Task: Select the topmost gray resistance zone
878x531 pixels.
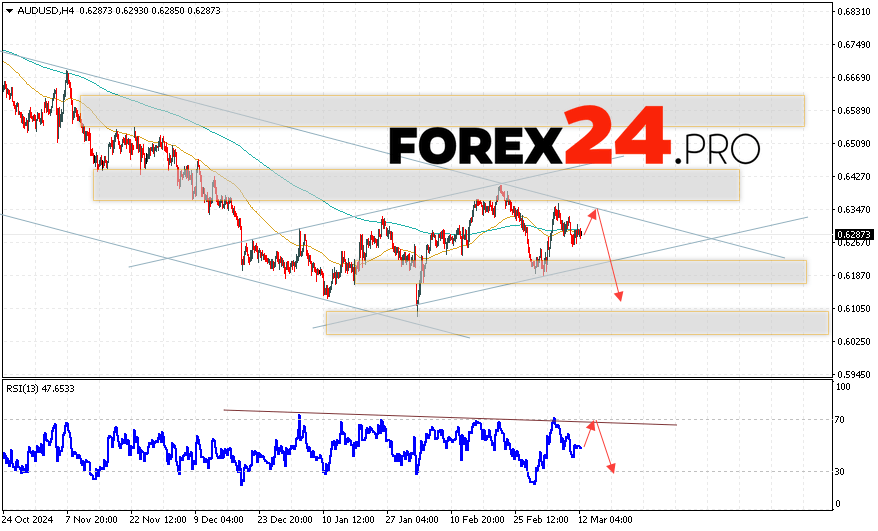Action: pos(440,111)
